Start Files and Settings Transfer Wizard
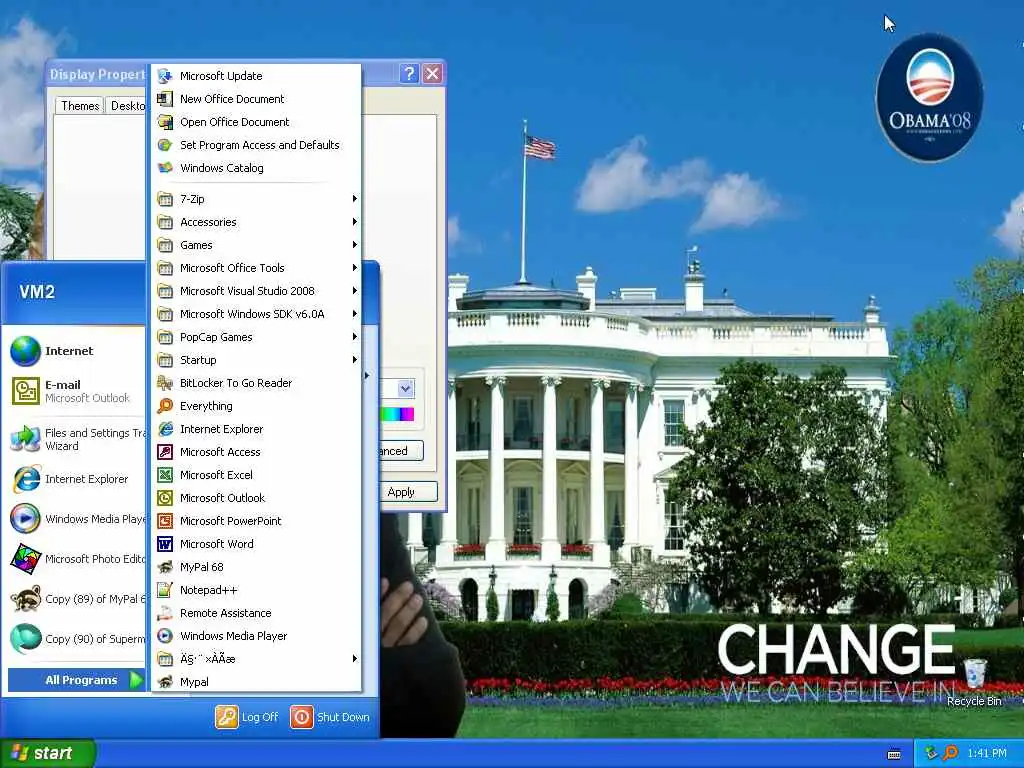This screenshot has width=1024, height=768. point(76,439)
